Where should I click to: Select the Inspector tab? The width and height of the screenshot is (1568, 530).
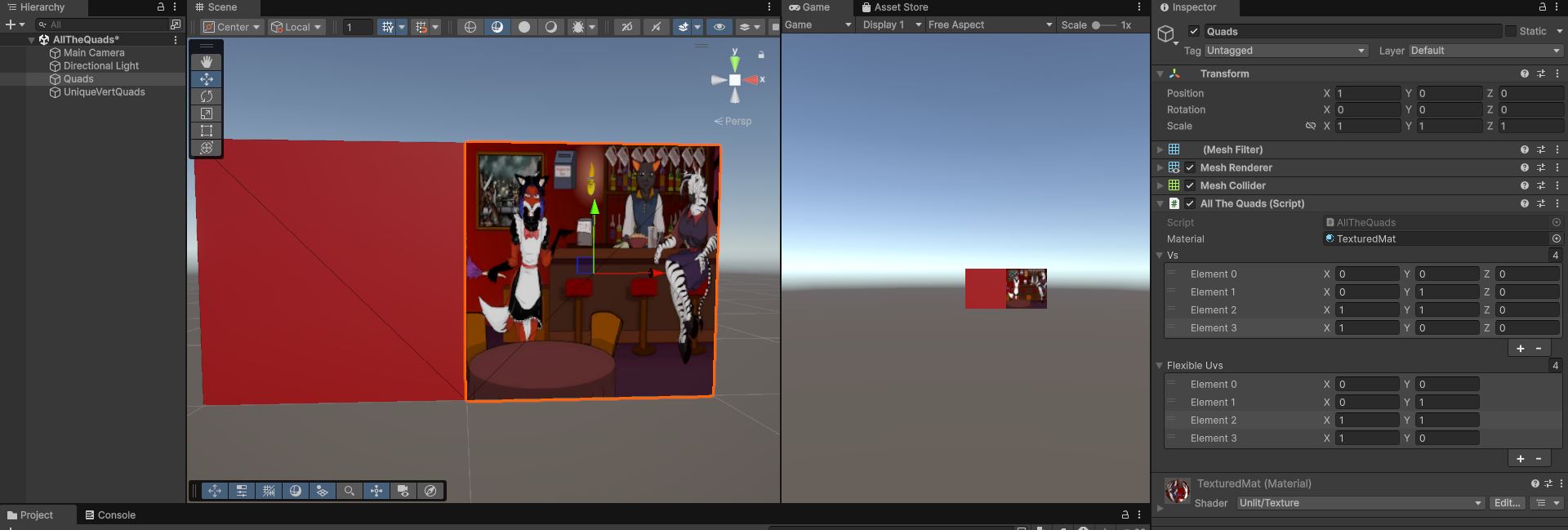coord(1188,7)
